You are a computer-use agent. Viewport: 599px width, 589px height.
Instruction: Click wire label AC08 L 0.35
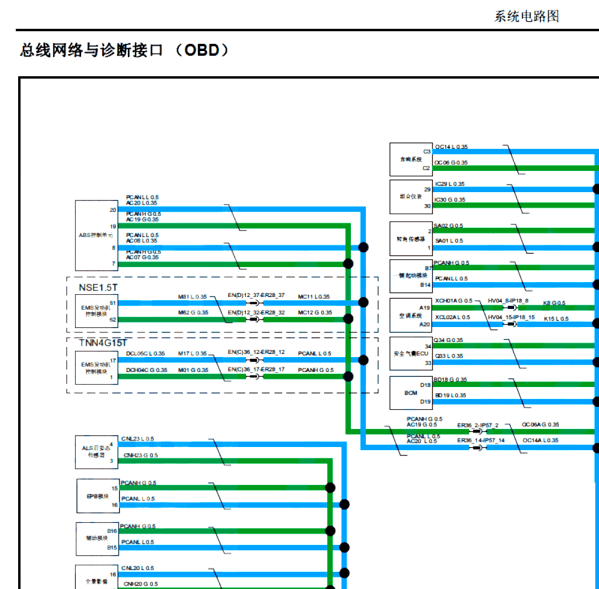(142, 241)
